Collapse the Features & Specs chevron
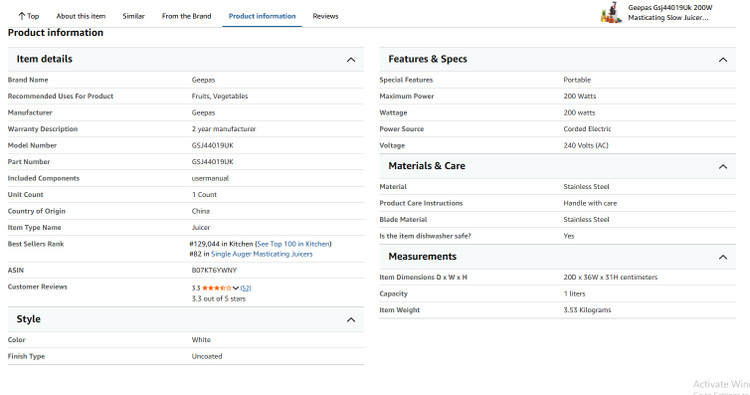This screenshot has width=750, height=395. tap(723, 60)
